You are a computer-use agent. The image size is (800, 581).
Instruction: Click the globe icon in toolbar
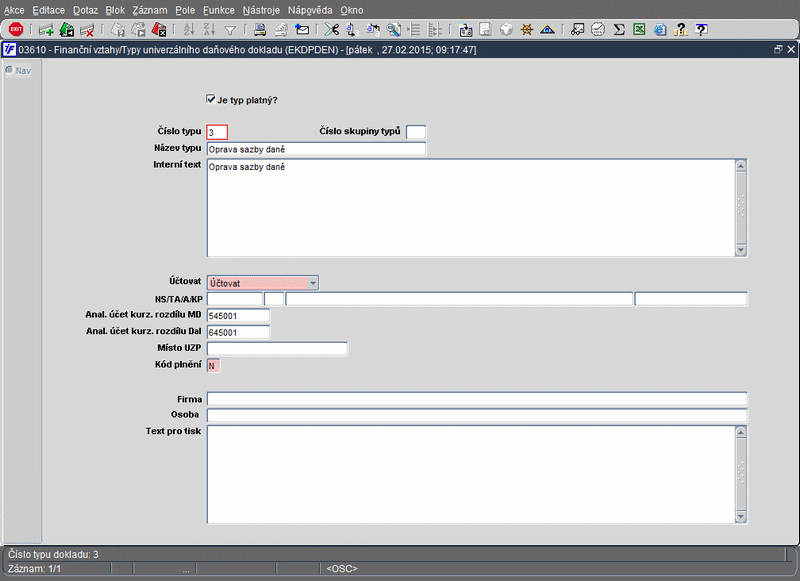coord(506,30)
